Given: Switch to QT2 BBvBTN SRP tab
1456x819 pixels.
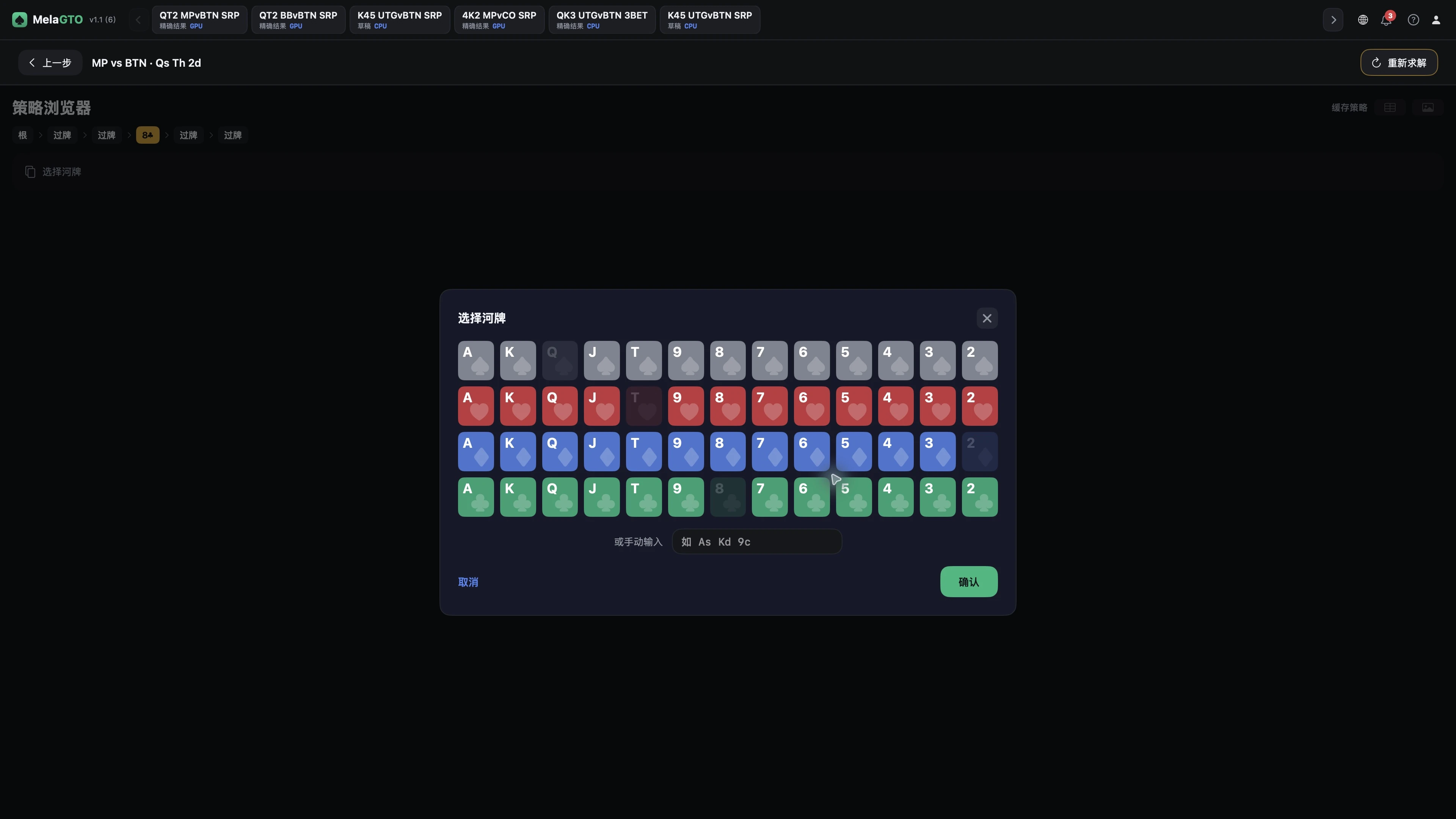Looking at the screenshot, I should coord(298,20).
